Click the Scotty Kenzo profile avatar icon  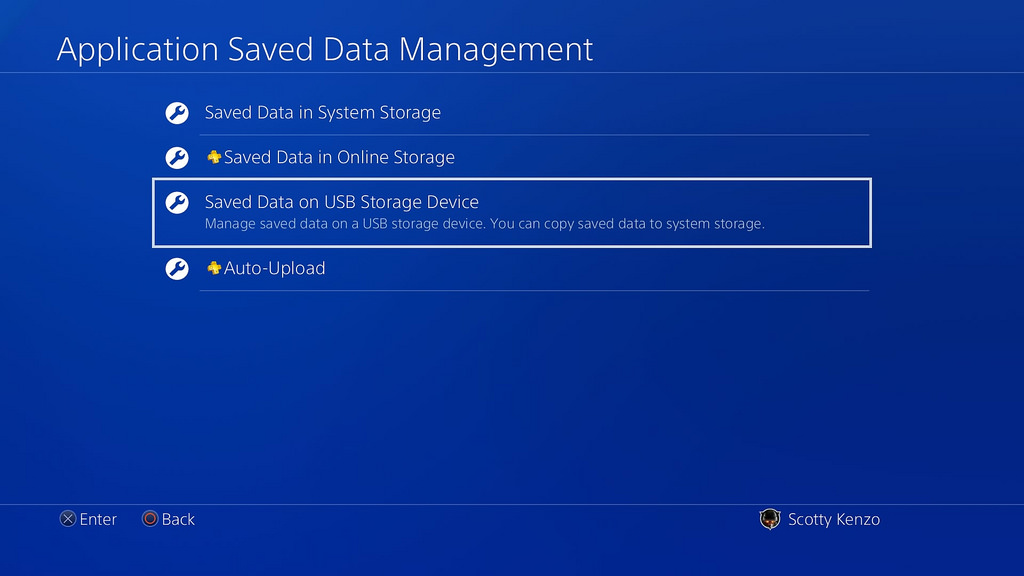[770, 519]
